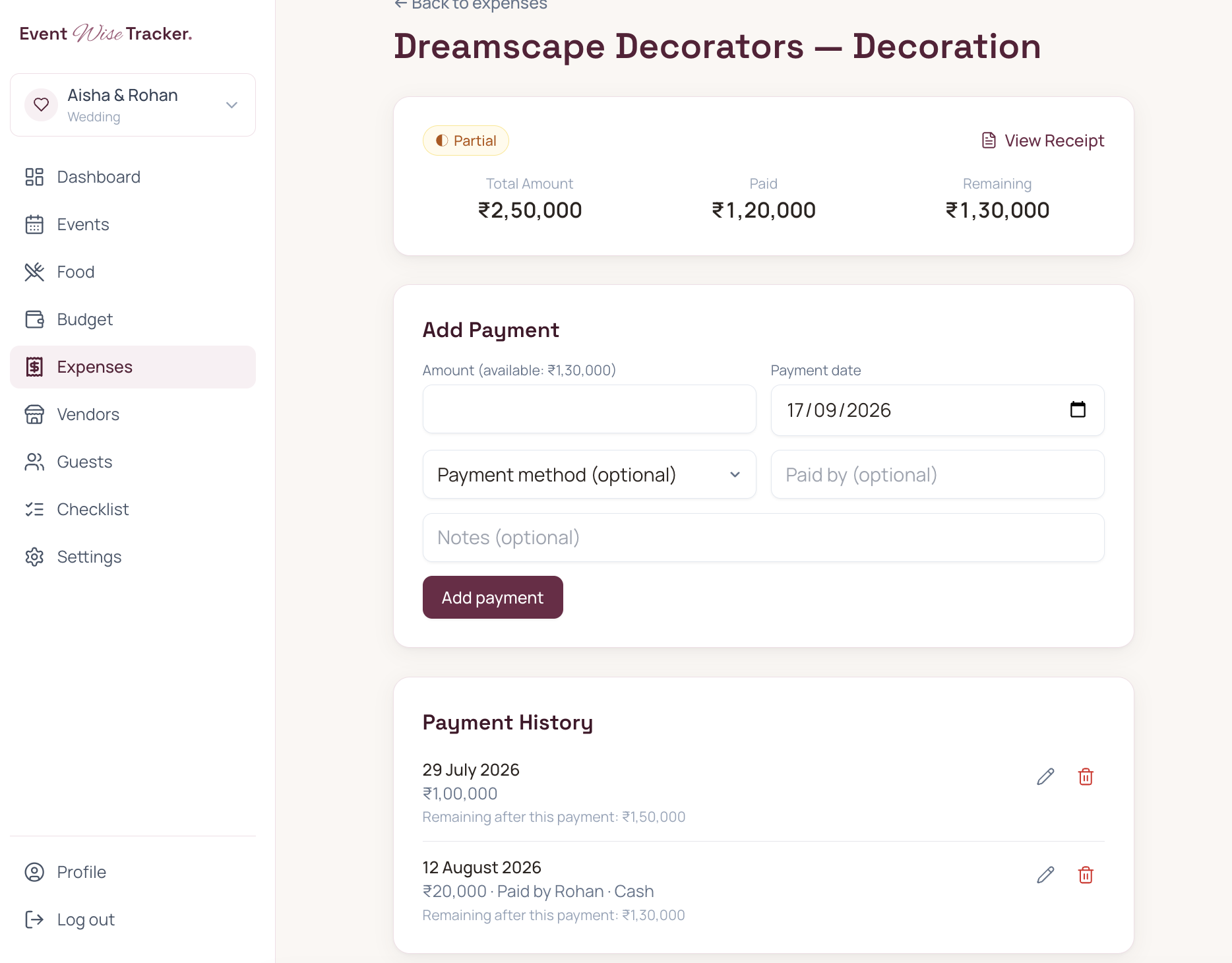Viewport: 1232px width, 963px height.
Task: Click the Settings gear icon
Action: coord(34,557)
